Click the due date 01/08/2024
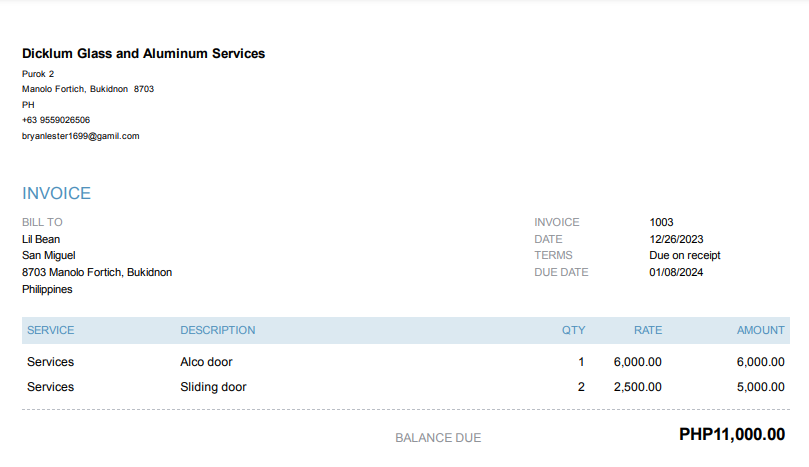Image resolution: width=809 pixels, height=467 pixels. click(x=676, y=272)
